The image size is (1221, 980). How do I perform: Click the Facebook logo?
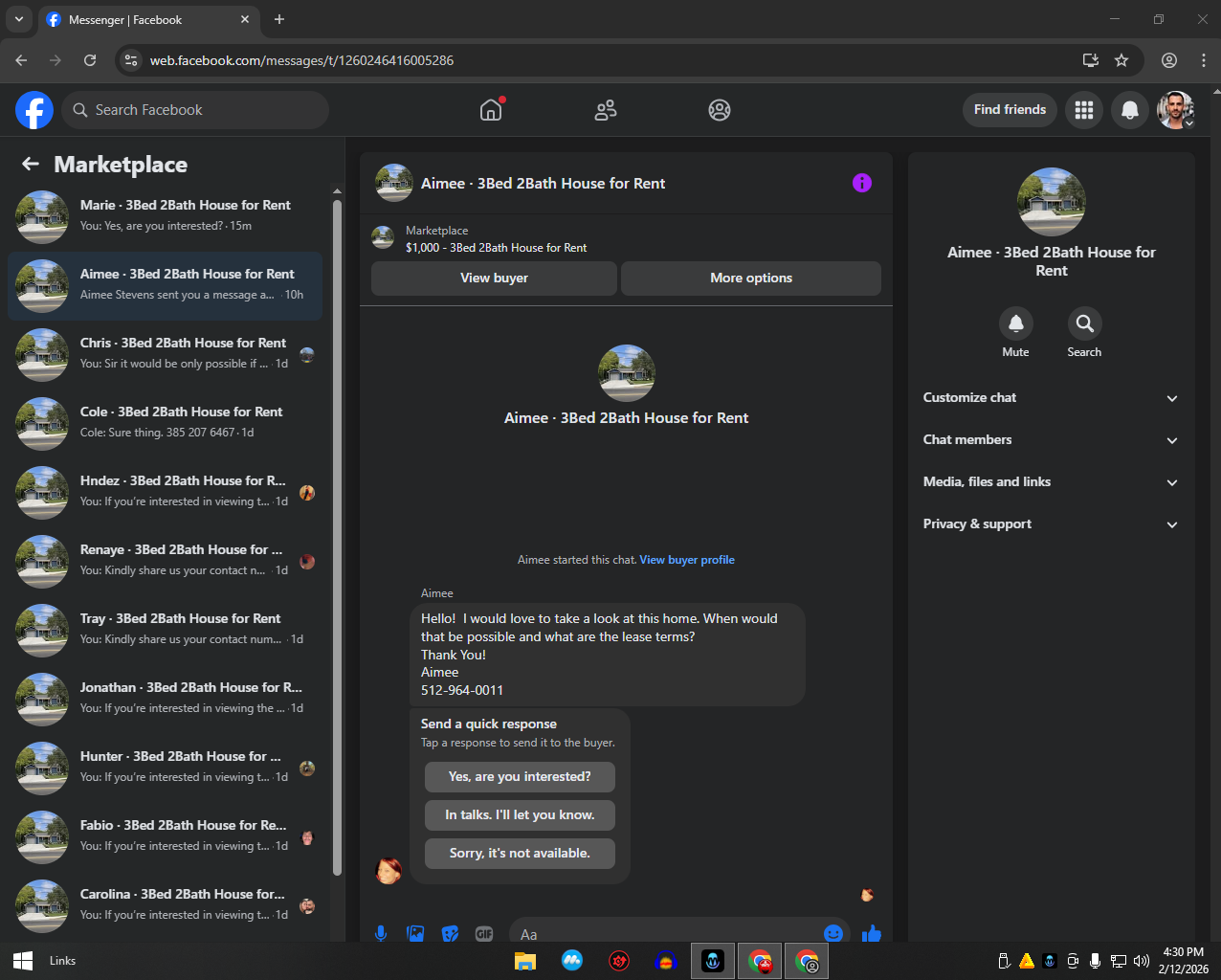point(34,110)
